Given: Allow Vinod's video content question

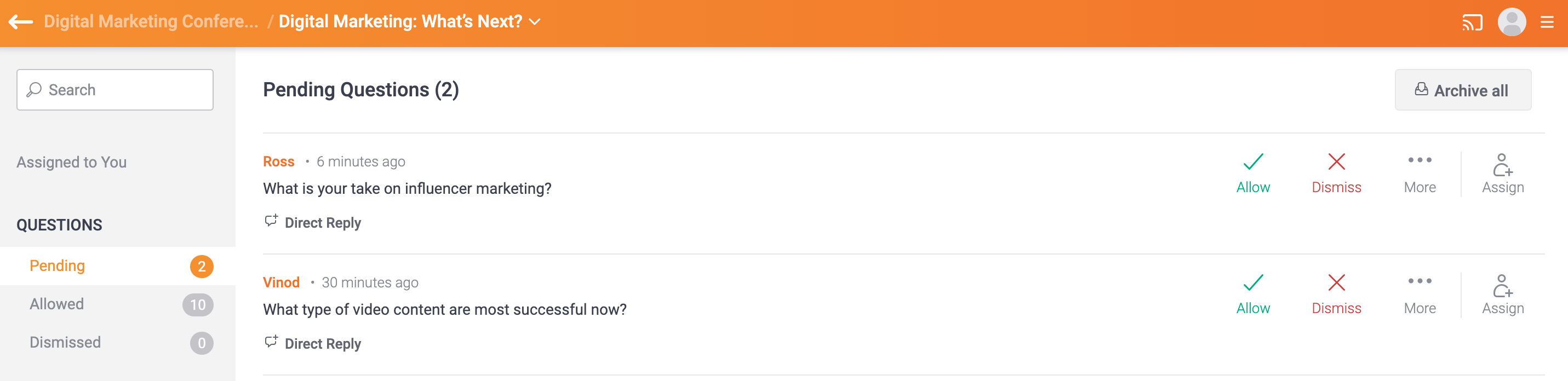Looking at the screenshot, I should coord(1252,294).
